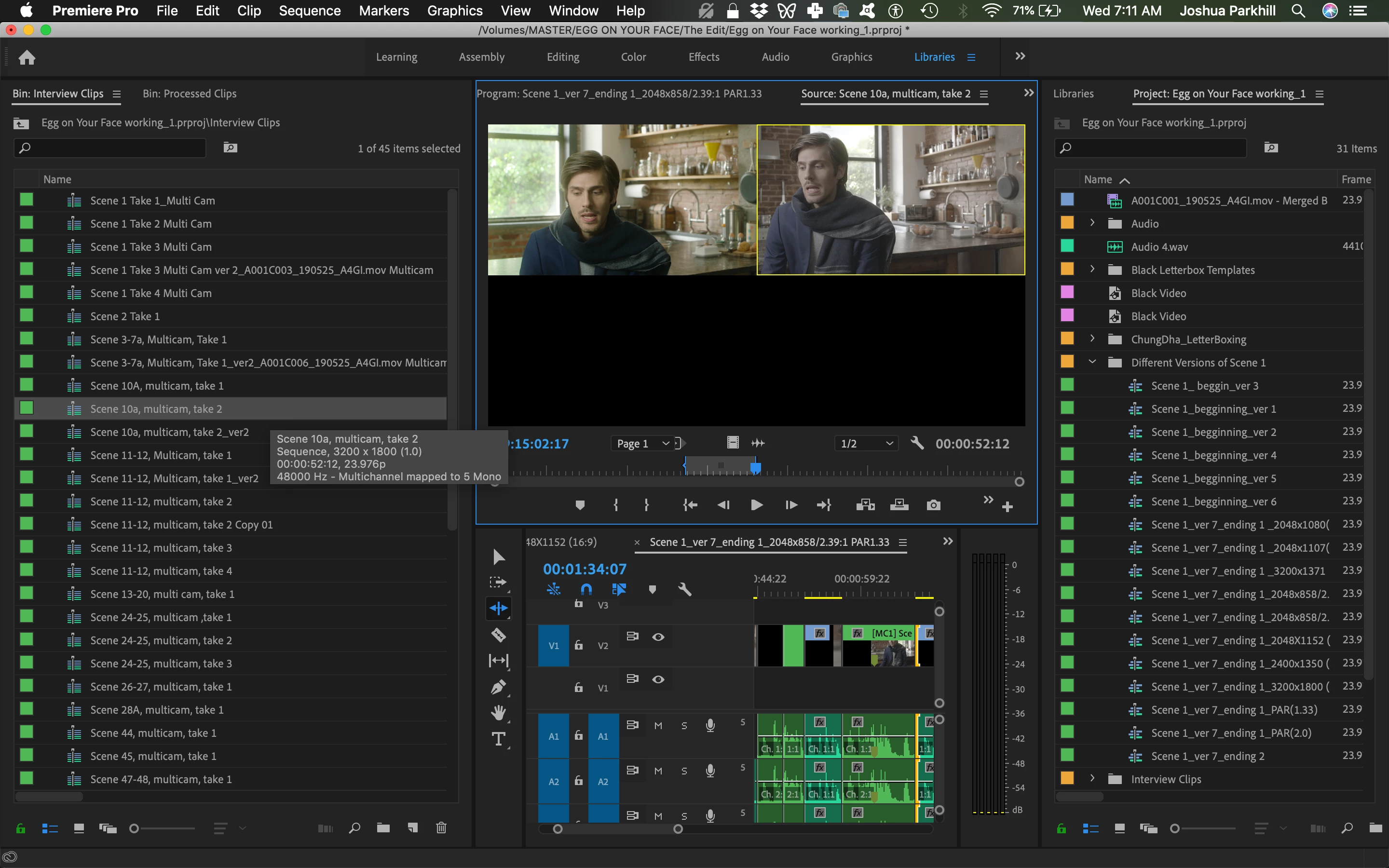Click the Add Marker button in Source monitor

tap(580, 505)
